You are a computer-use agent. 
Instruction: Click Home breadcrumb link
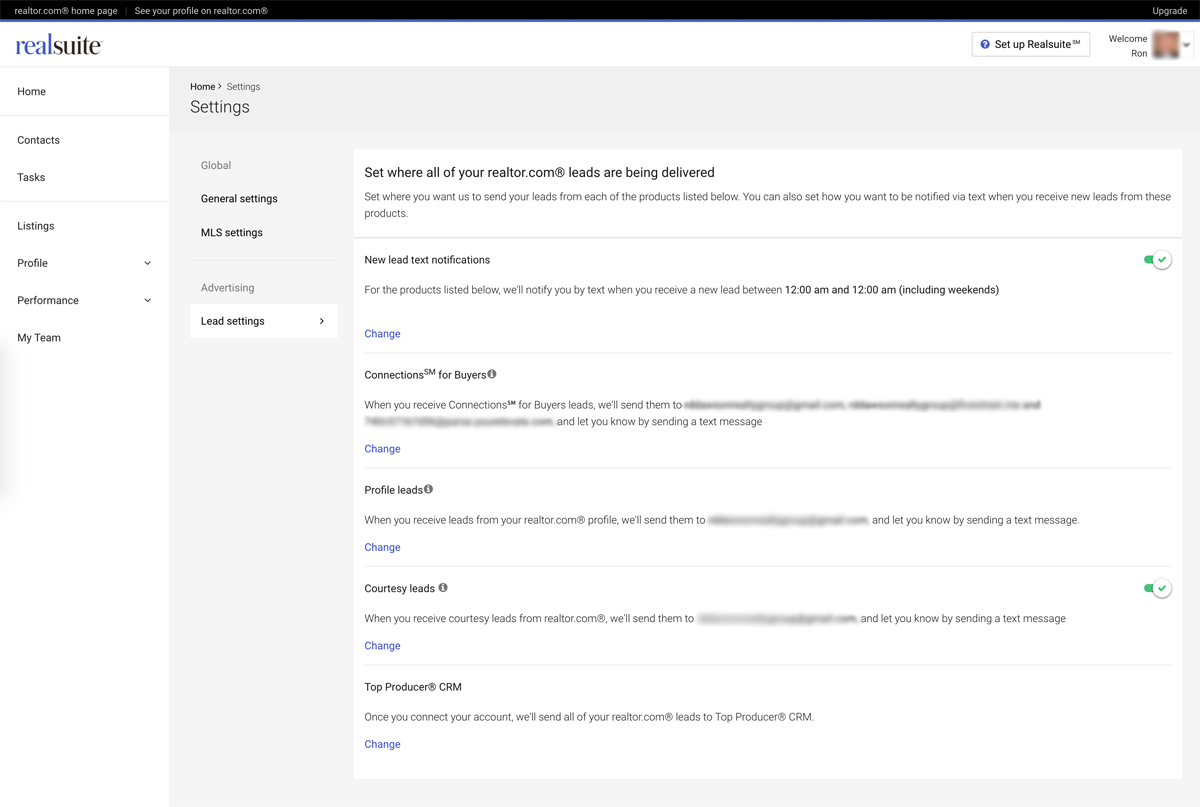[203, 87]
